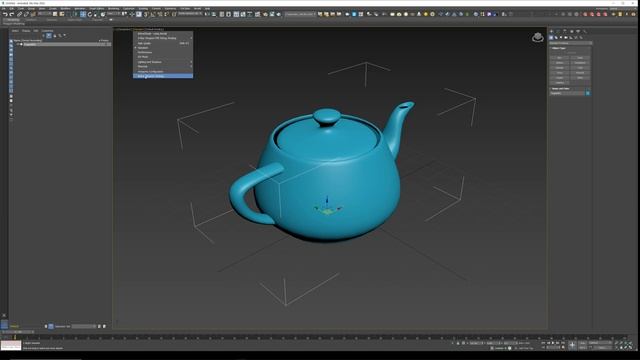This screenshot has width=640, height=360.
Task: Expand the Lighting and Shadows submenu
Action: point(163,62)
